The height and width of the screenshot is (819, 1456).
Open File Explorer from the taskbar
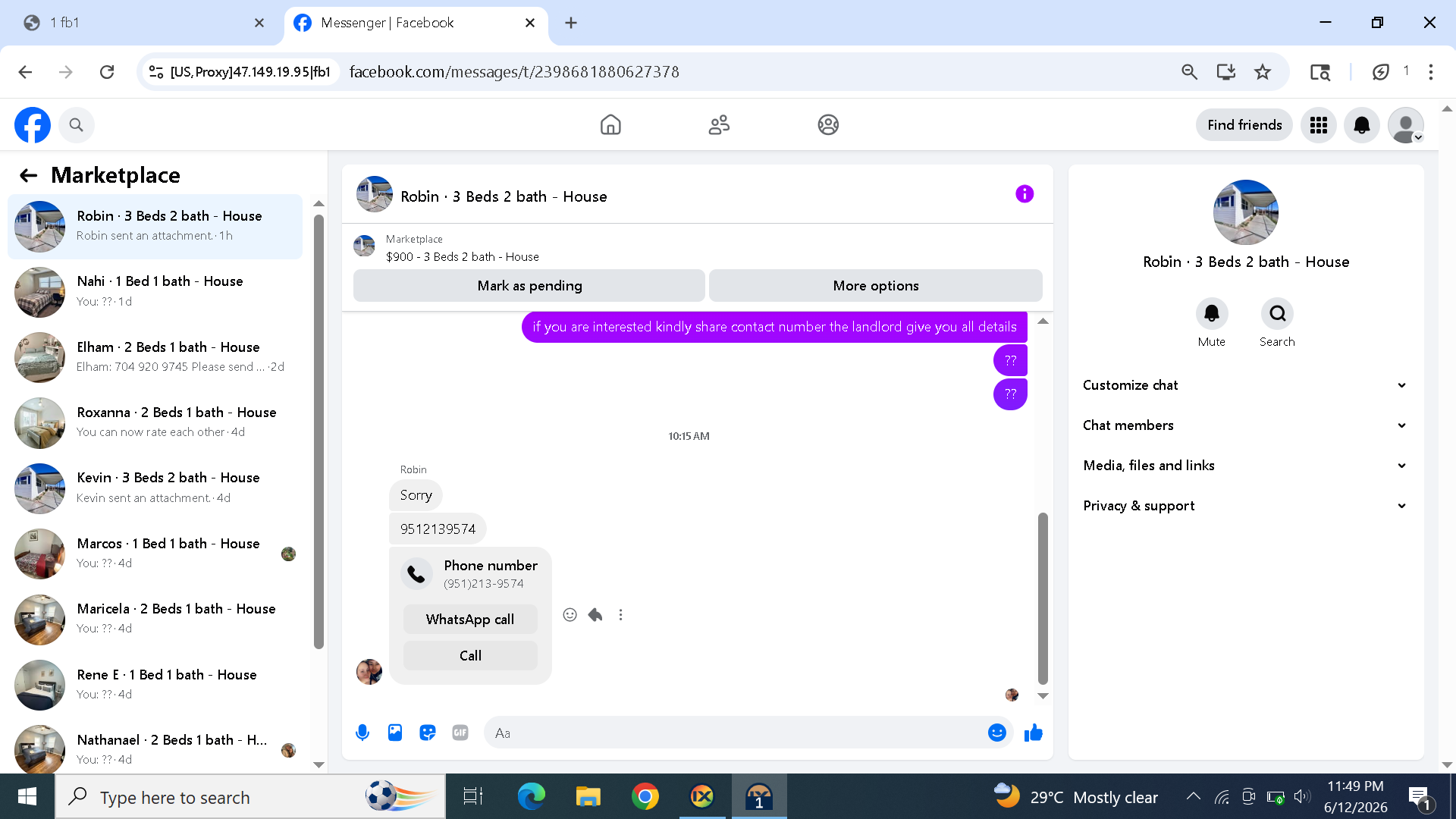pos(588,797)
